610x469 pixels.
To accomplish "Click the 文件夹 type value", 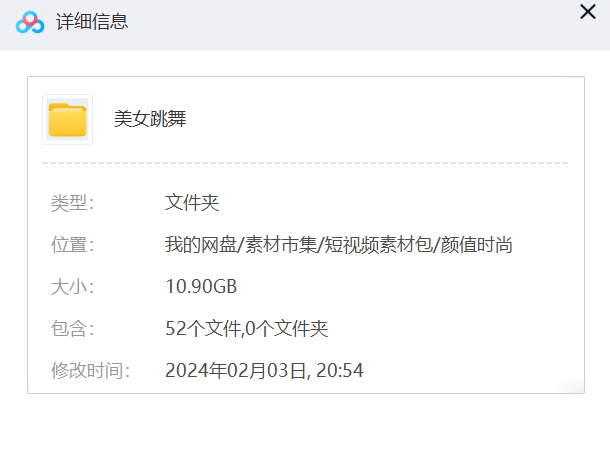I will tap(192, 203).
